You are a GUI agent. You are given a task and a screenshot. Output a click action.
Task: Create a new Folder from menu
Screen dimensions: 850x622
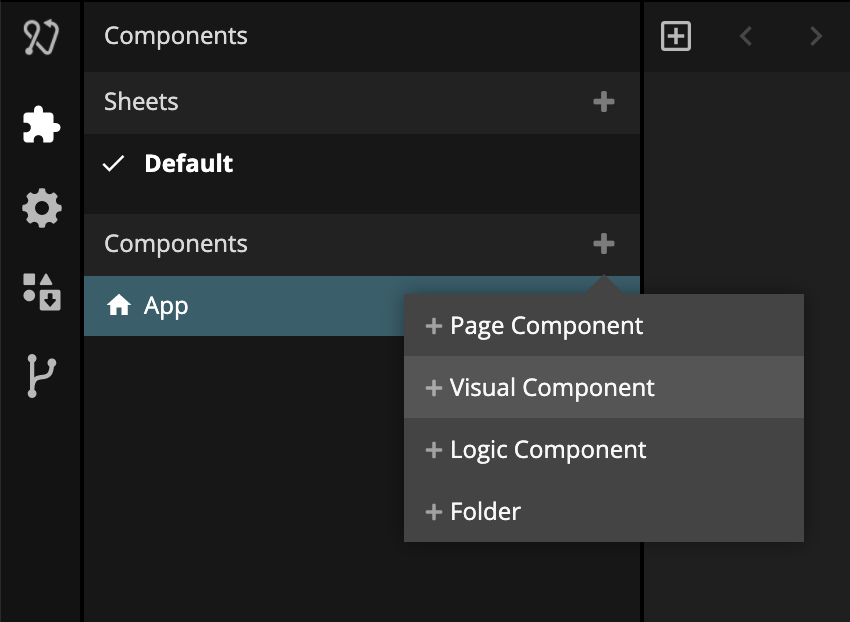point(485,512)
